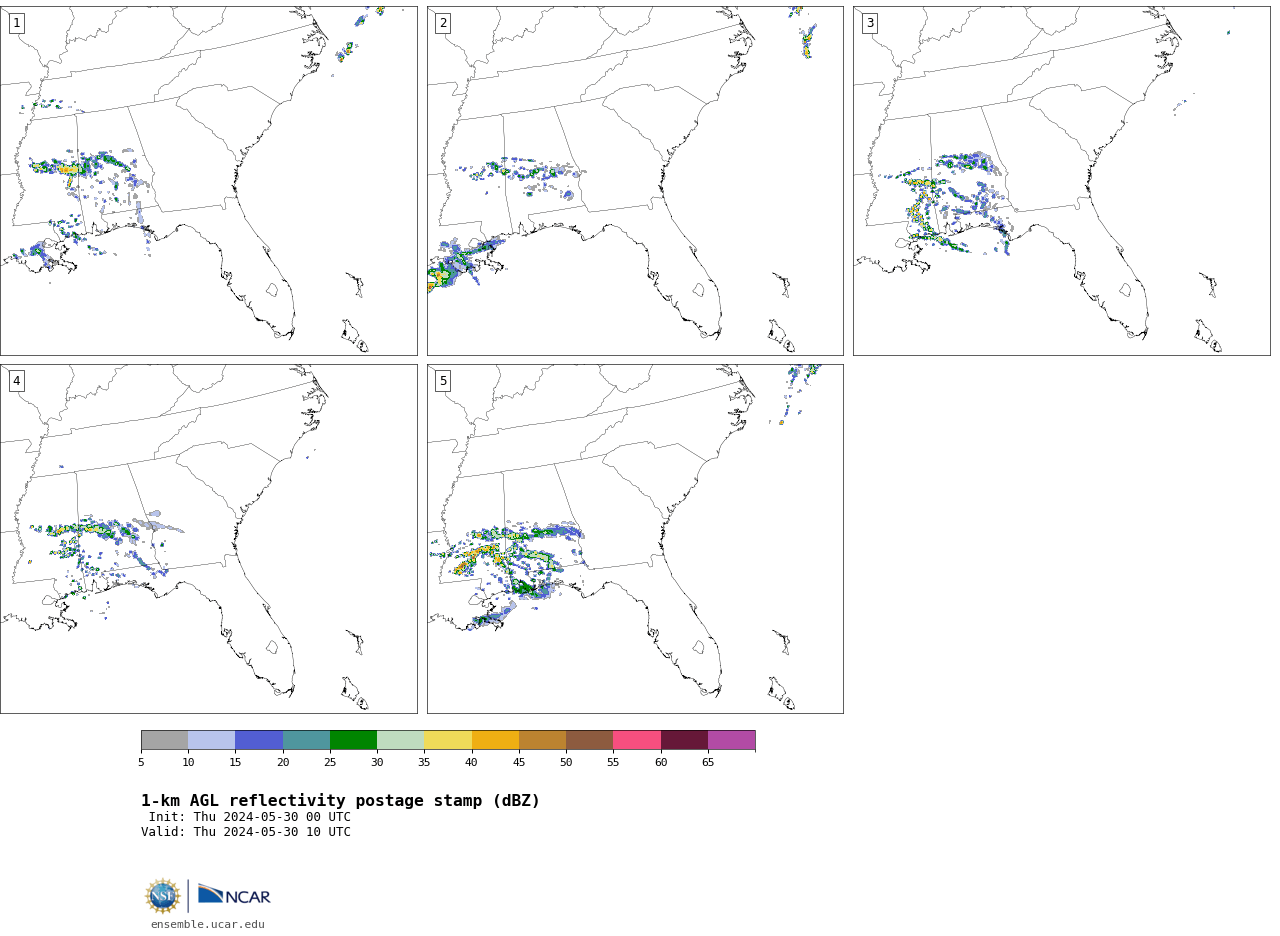This screenshot has width=1280, height=936.
Task: Click the colorbar tick label 35
Action: coord(424,763)
